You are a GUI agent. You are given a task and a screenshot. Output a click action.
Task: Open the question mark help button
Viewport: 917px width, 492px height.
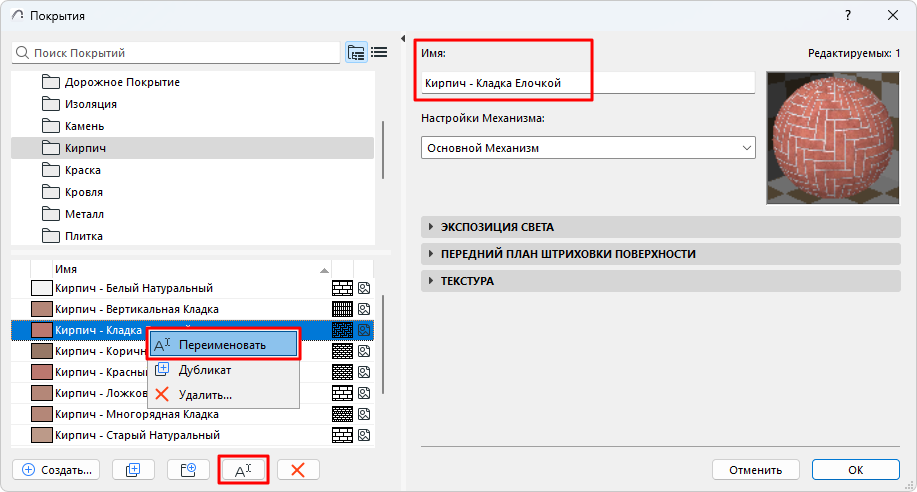click(x=848, y=15)
